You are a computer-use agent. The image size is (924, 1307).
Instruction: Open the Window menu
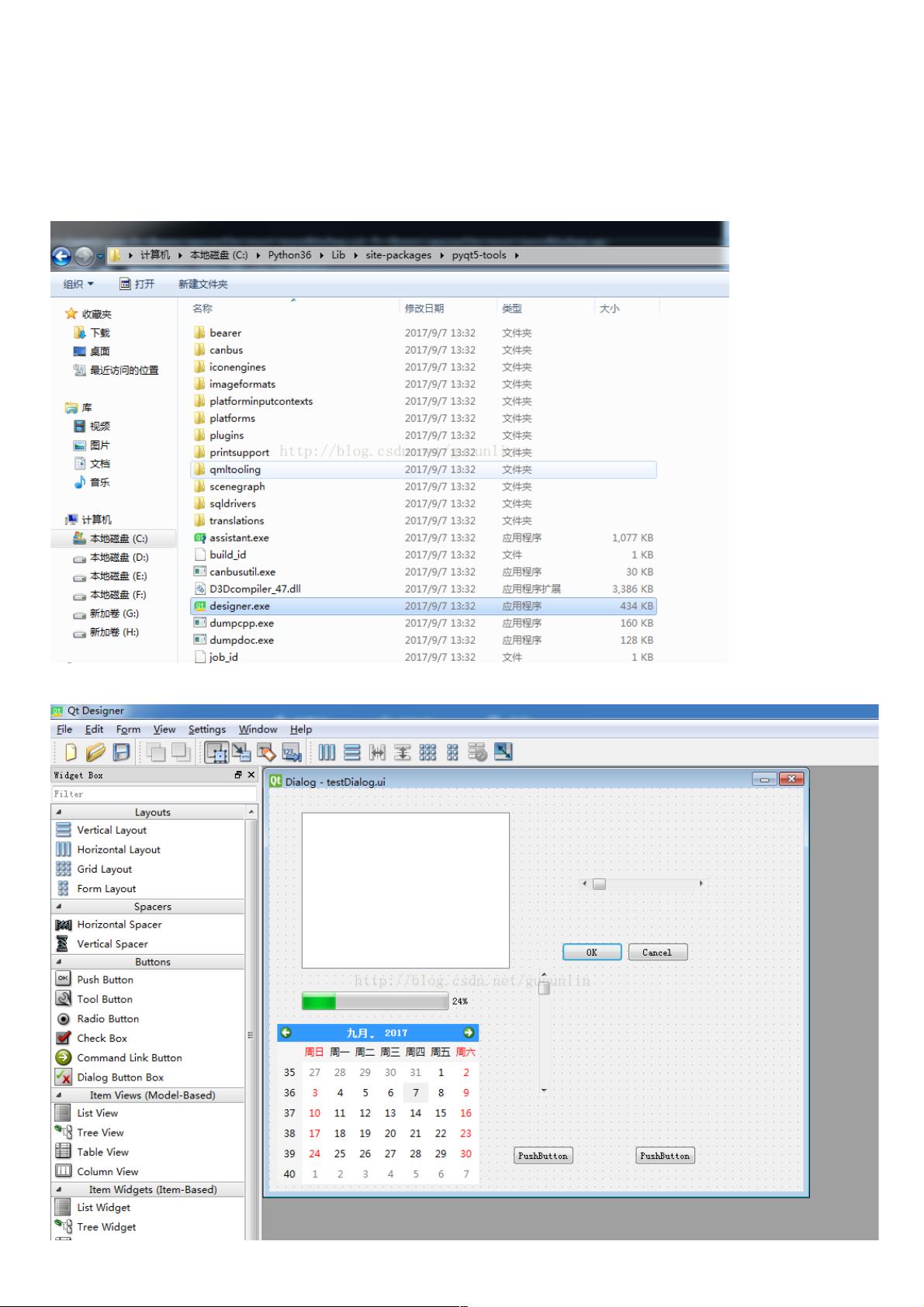pos(258,729)
